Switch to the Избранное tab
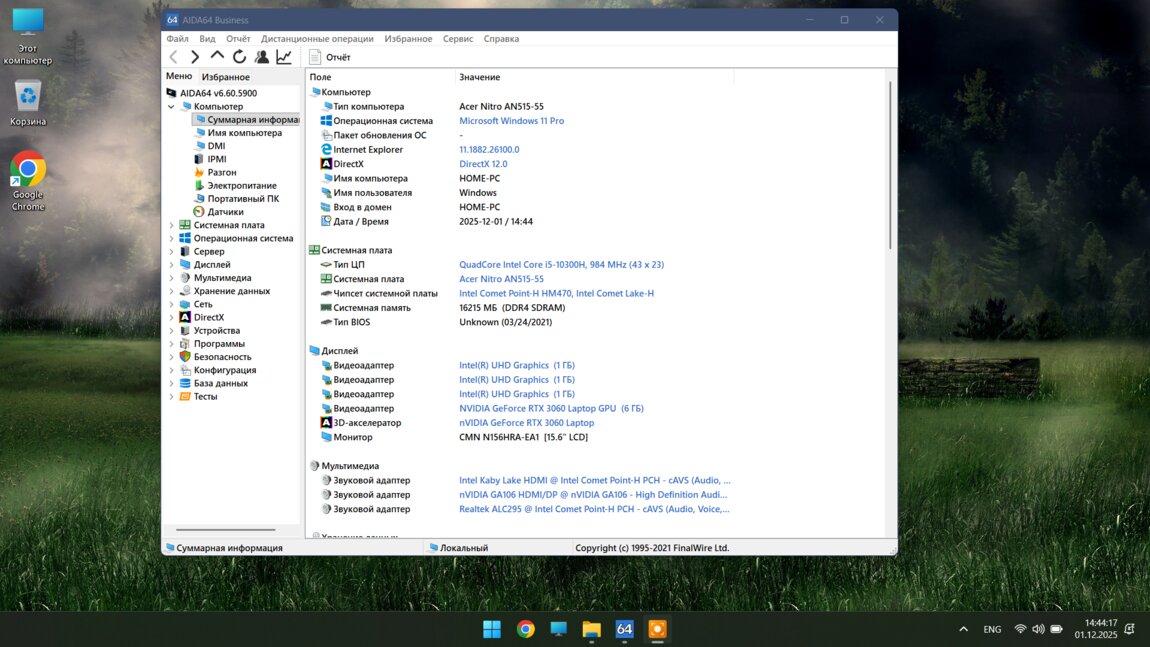 225,77
